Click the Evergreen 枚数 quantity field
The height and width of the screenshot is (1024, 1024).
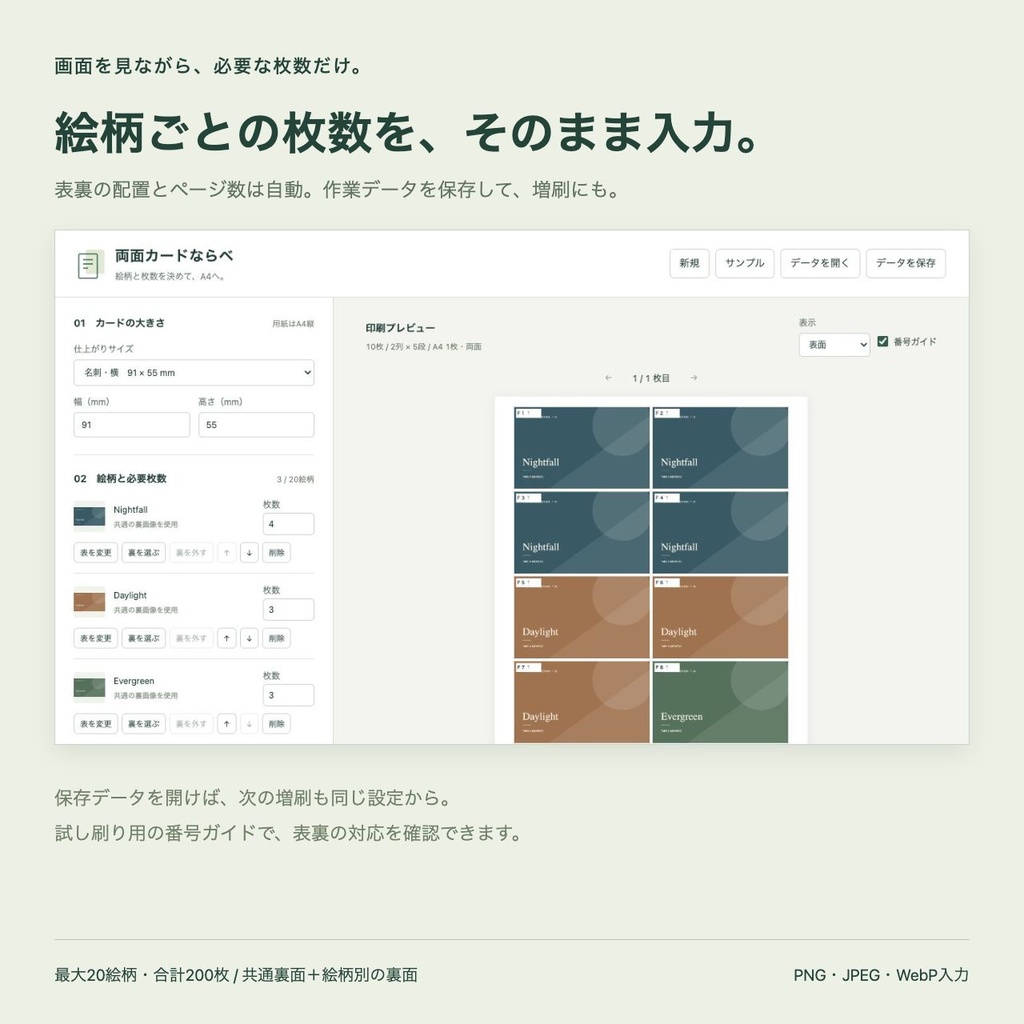tap(288, 695)
